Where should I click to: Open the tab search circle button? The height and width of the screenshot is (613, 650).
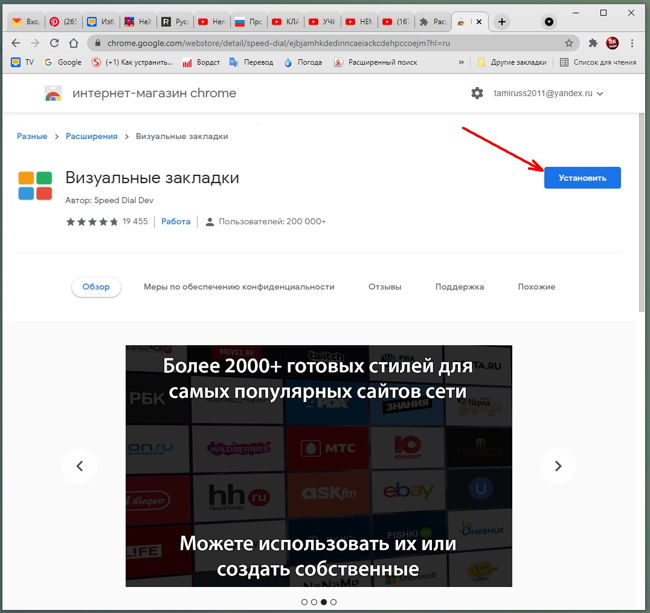[x=549, y=22]
